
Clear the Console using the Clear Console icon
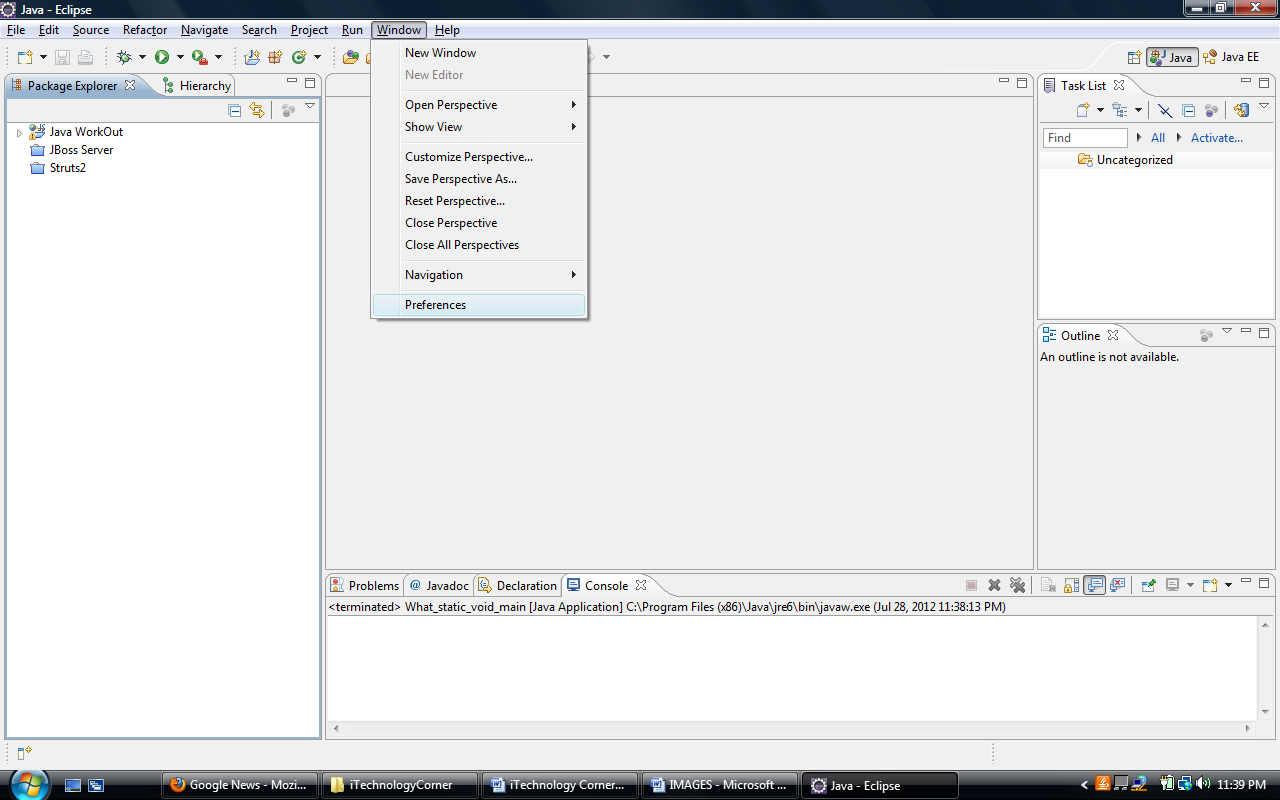[1049, 585]
